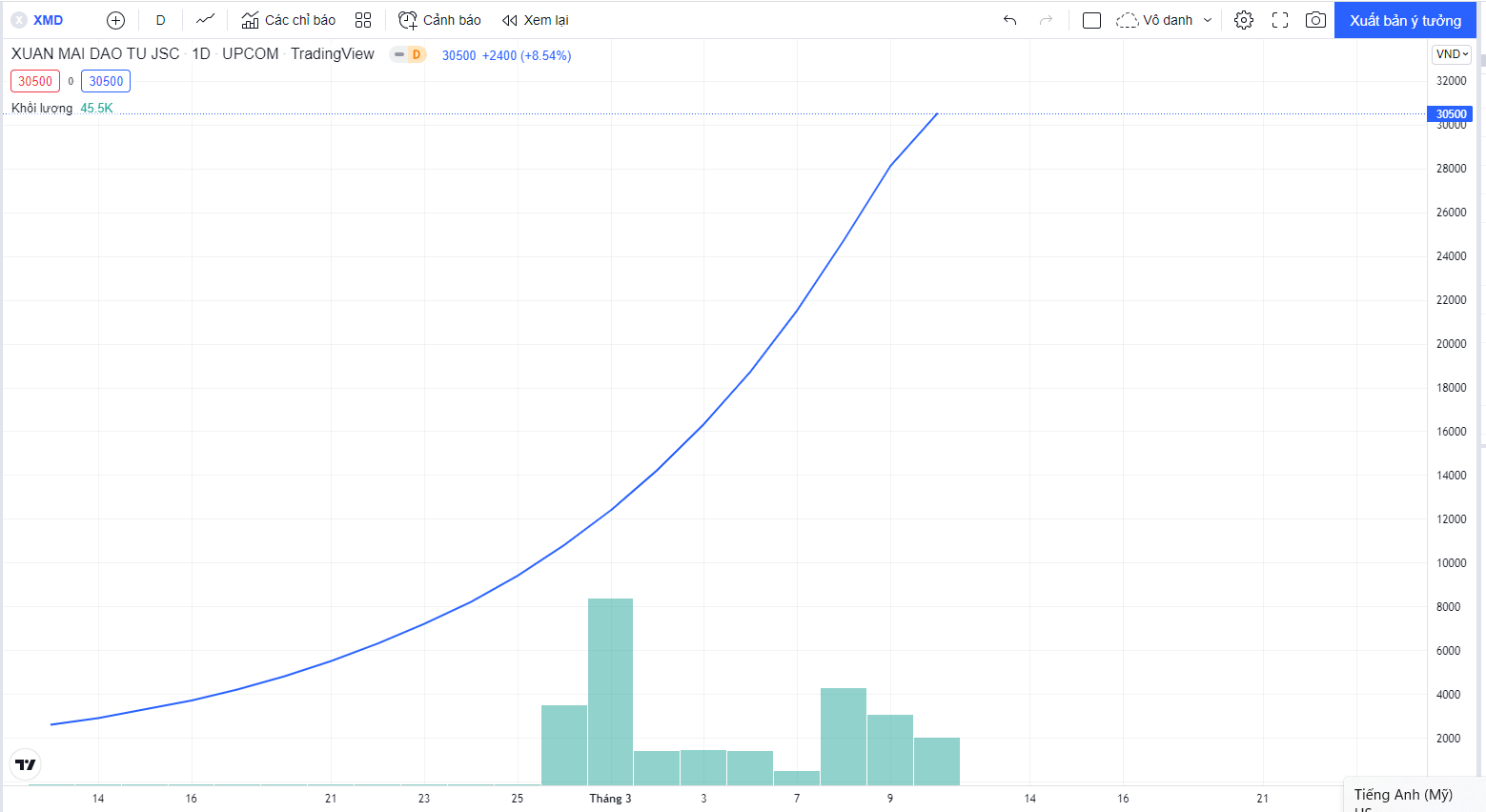Select the chart layout square icon
This screenshot has height=812, width=1486.
(1092, 20)
